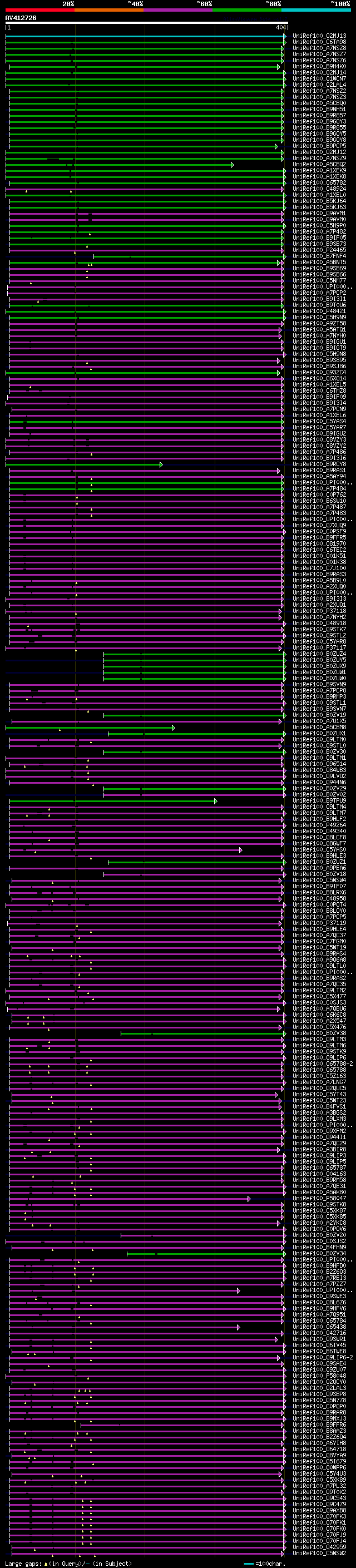Select hit UniRef100_Q9C543
The height and width of the screenshot is (1568, 356).
click(319, 1498)
